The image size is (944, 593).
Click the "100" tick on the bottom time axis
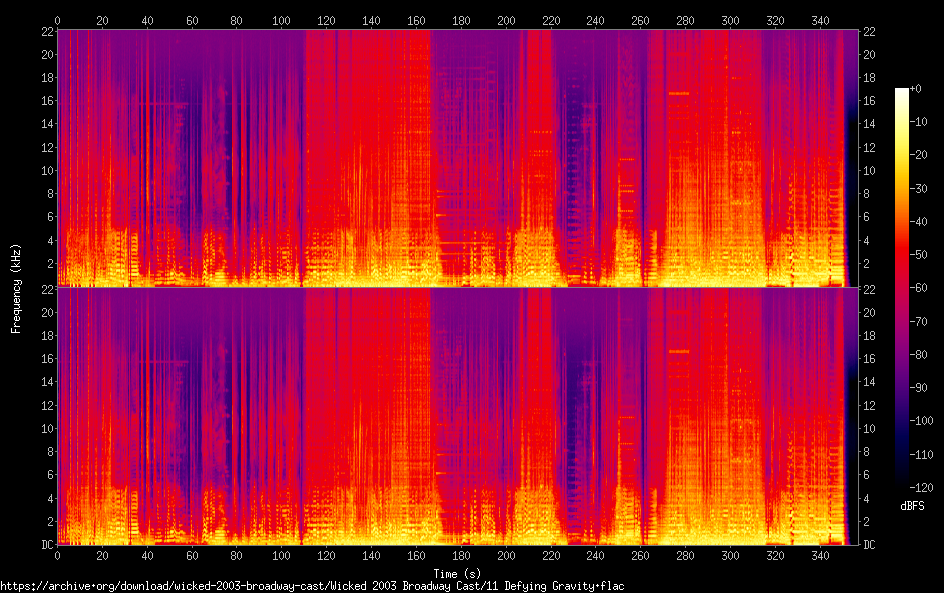click(281, 556)
